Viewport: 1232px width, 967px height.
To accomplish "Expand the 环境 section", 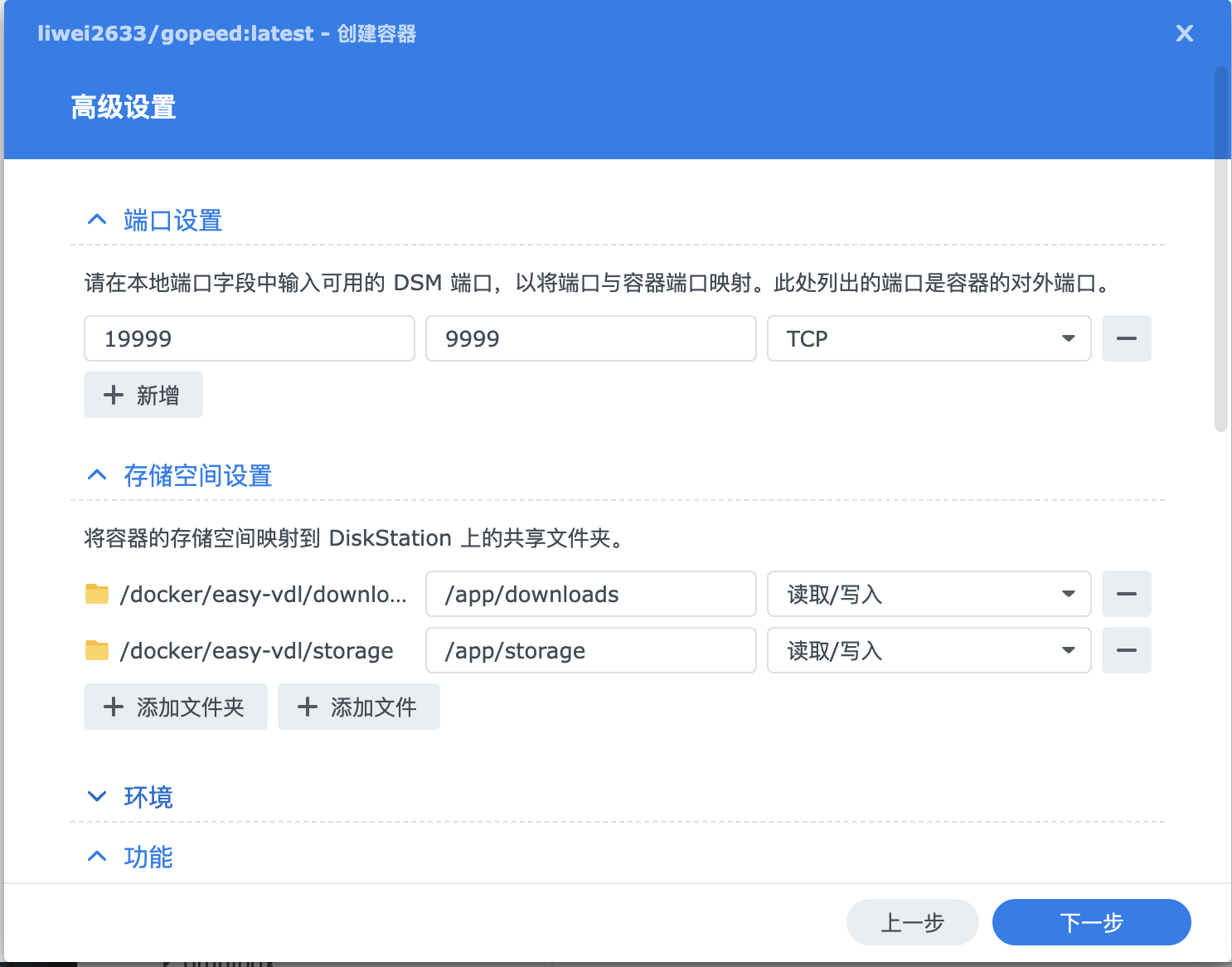I will tap(97, 797).
